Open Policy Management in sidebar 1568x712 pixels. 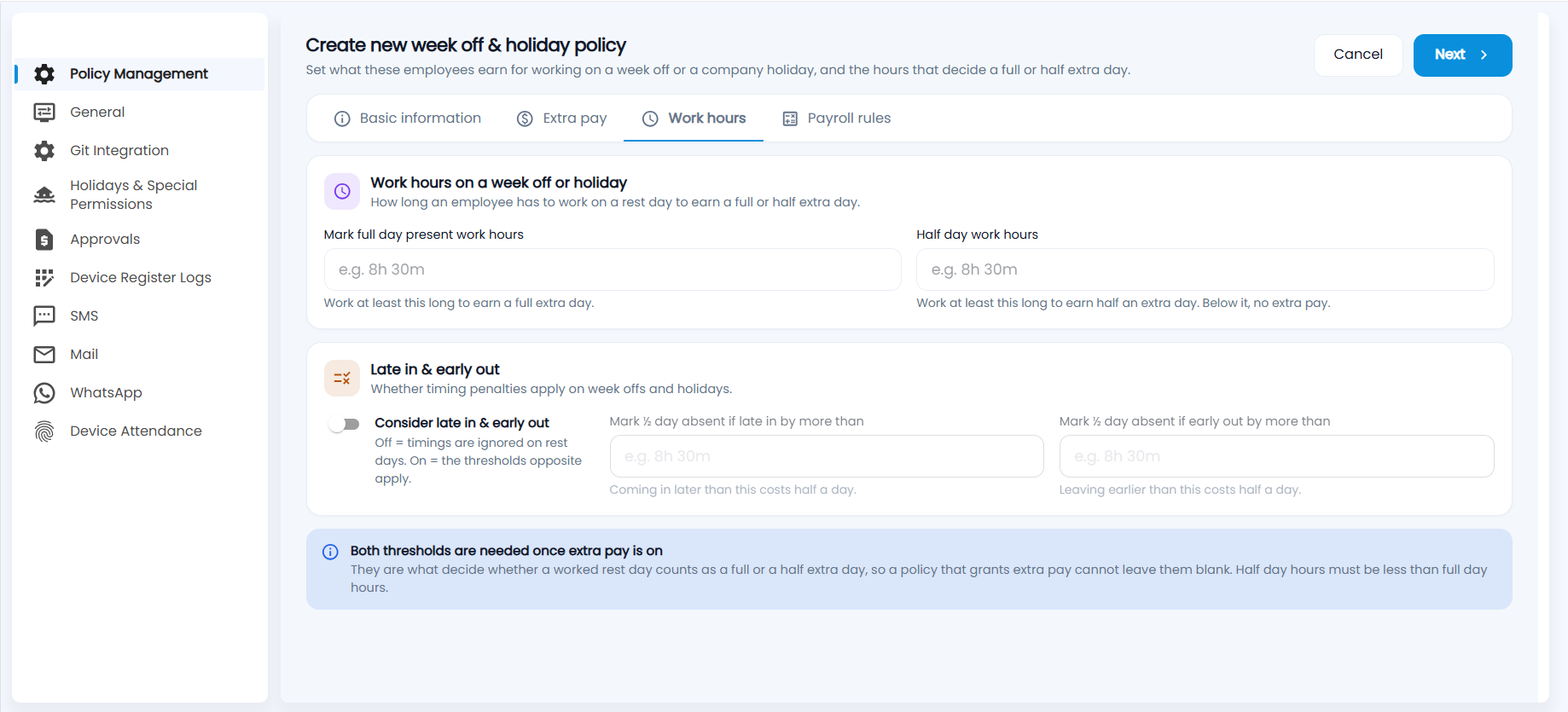[140, 74]
